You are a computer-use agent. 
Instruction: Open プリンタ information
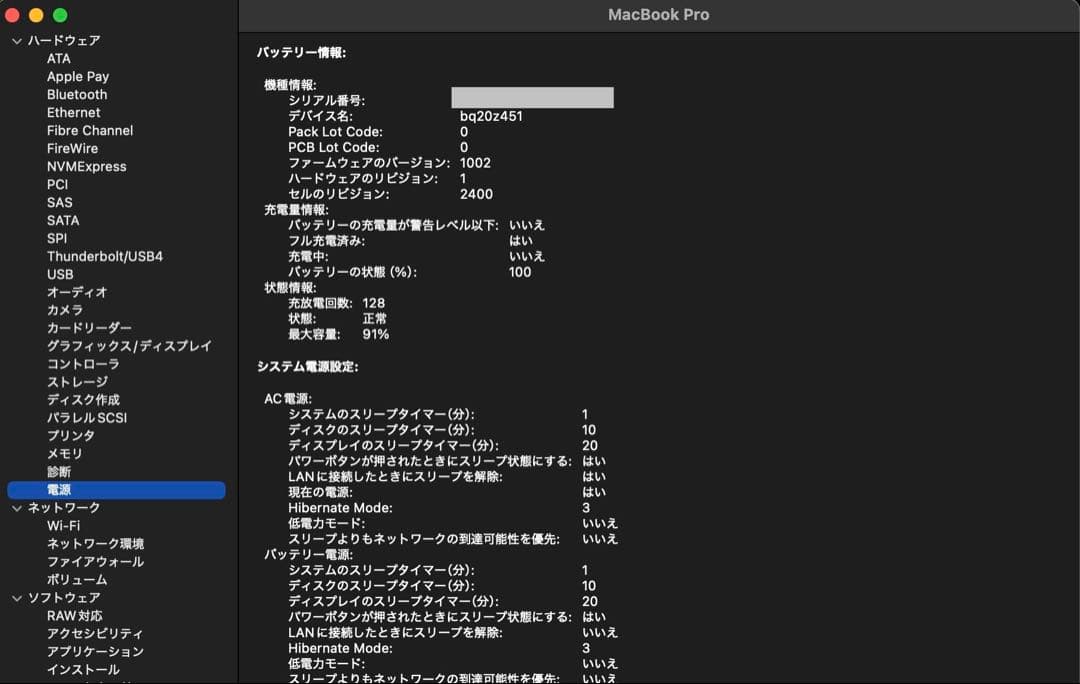pos(69,436)
